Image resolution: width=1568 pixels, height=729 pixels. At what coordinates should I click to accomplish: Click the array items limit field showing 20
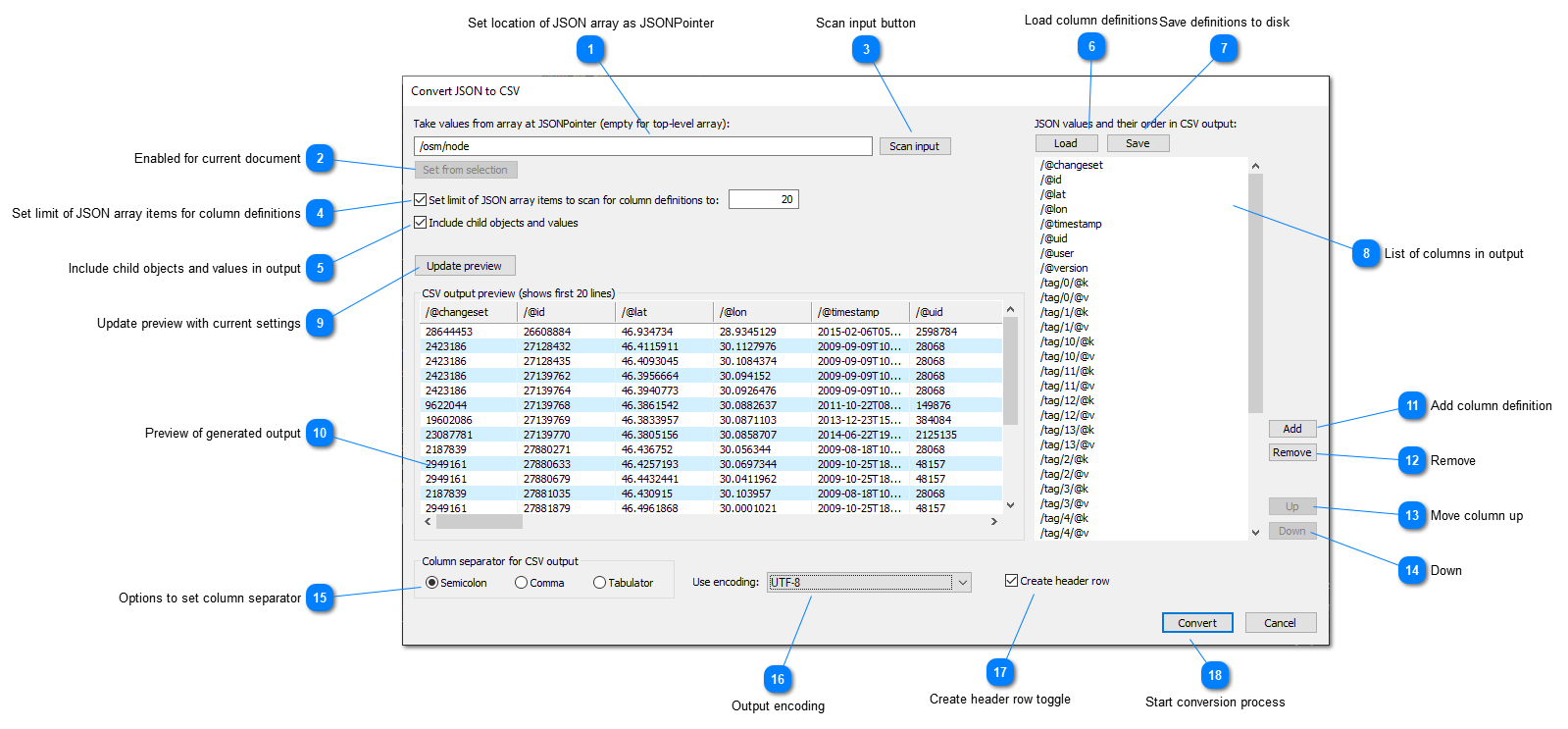[x=763, y=199]
